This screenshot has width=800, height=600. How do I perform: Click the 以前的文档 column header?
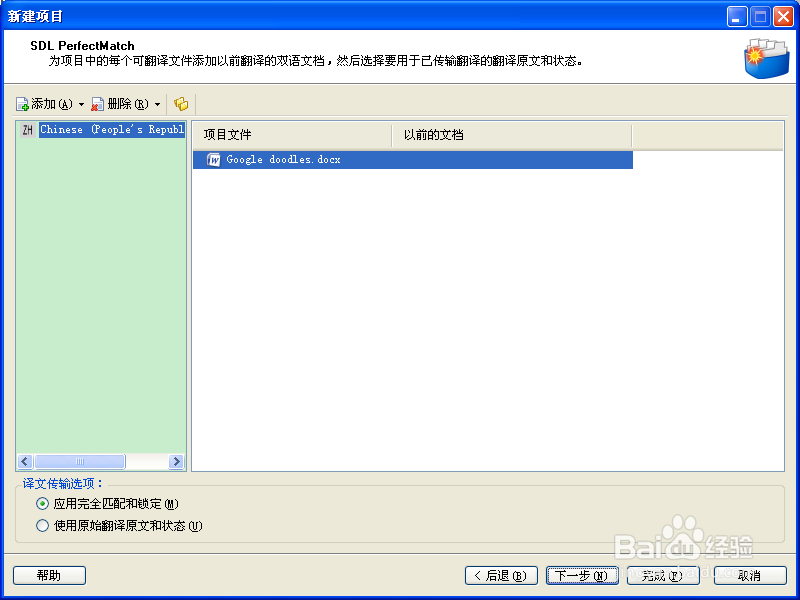[512, 135]
